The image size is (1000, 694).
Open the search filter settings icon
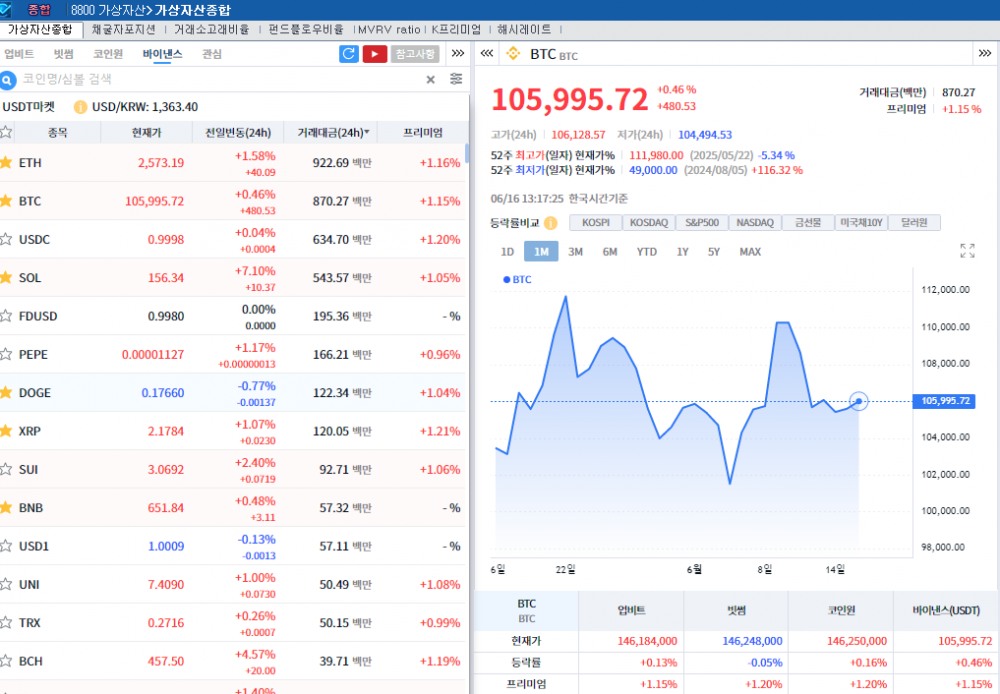click(456, 79)
